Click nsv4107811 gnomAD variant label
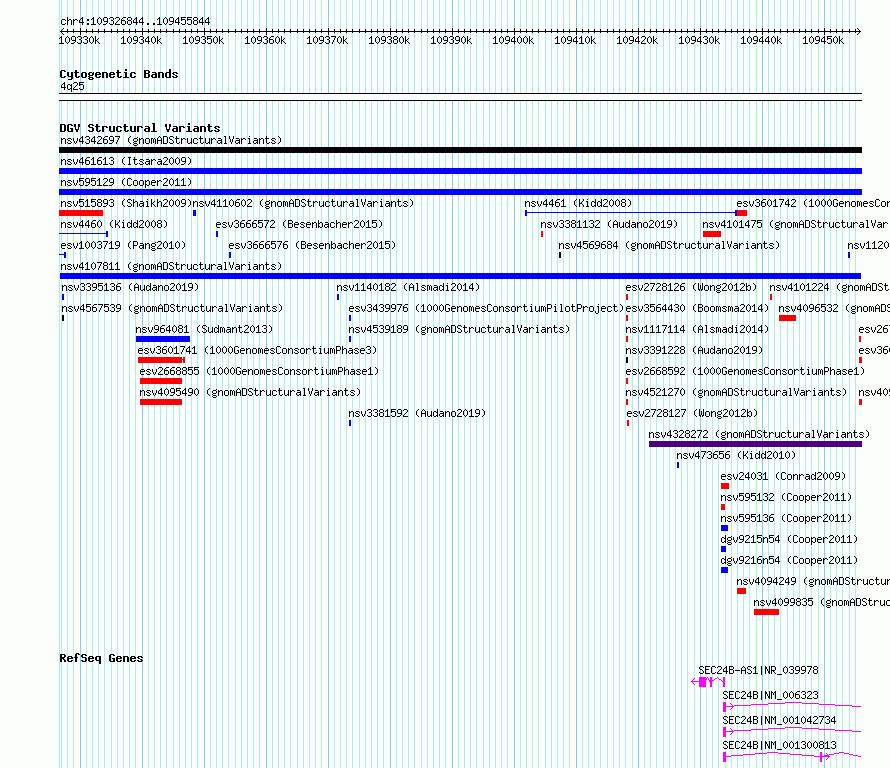The image size is (890, 768). 171,266
